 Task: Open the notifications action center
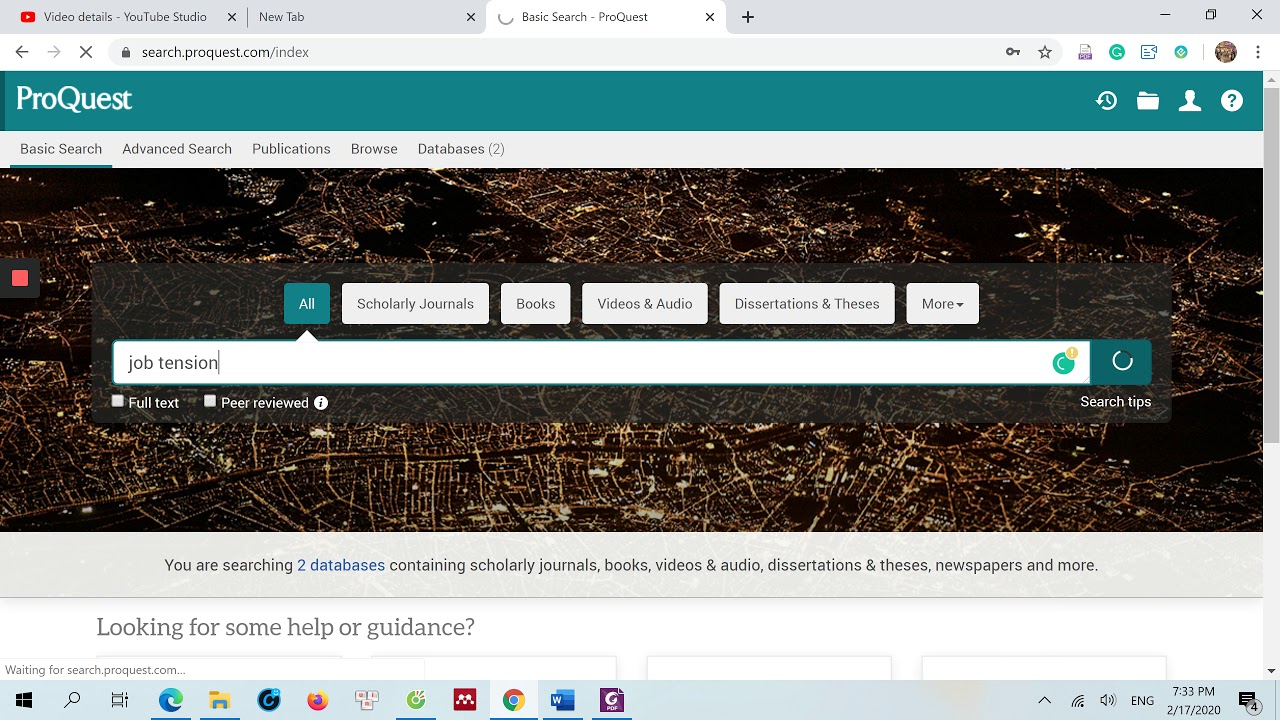pos(1248,700)
